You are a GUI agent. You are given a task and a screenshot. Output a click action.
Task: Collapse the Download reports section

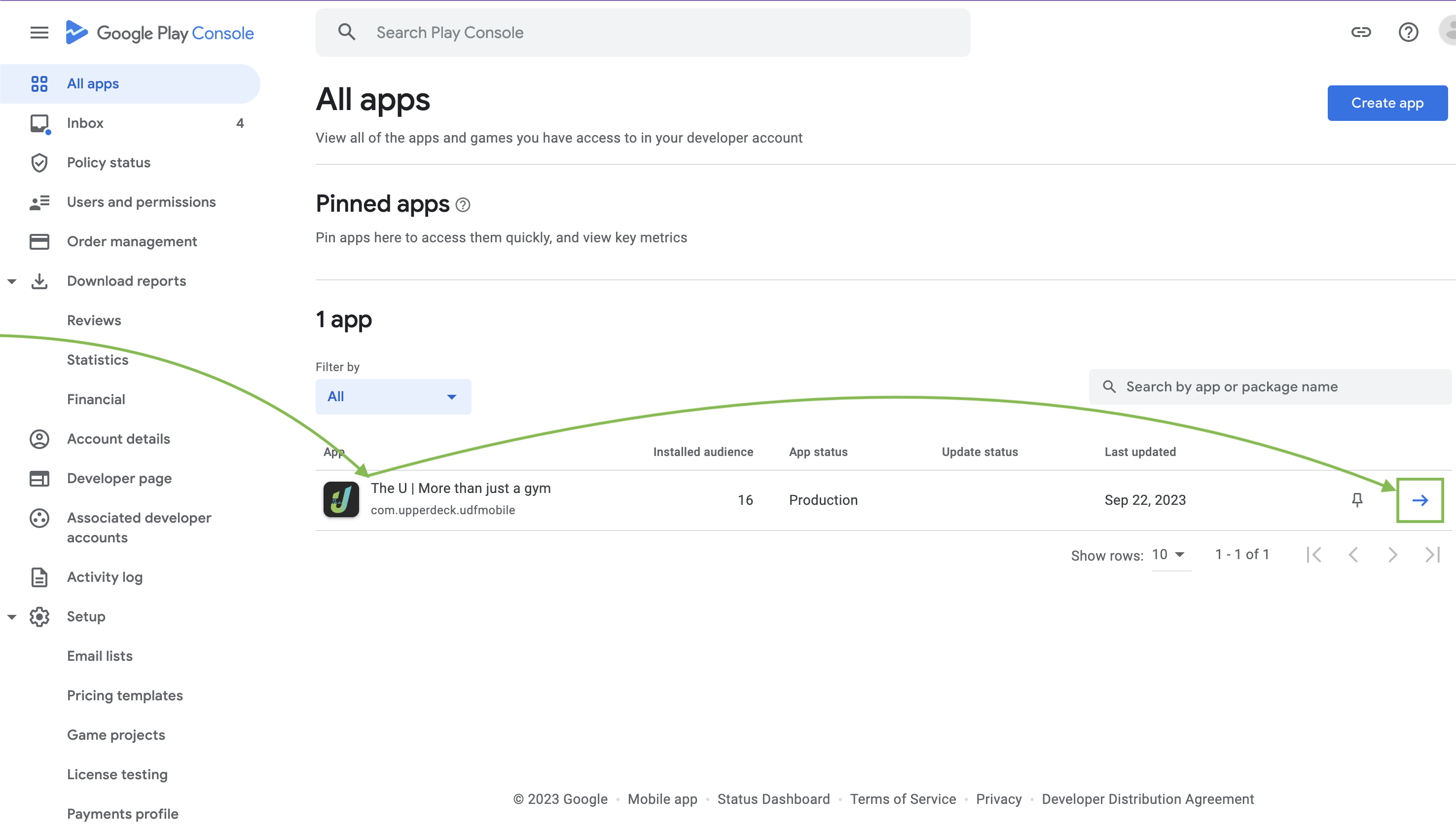coord(11,281)
